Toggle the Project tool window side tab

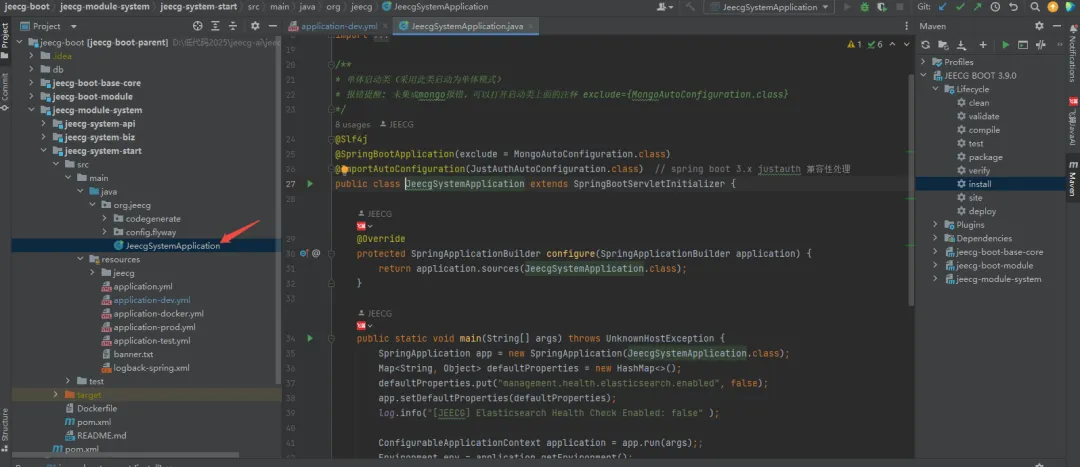5,33
